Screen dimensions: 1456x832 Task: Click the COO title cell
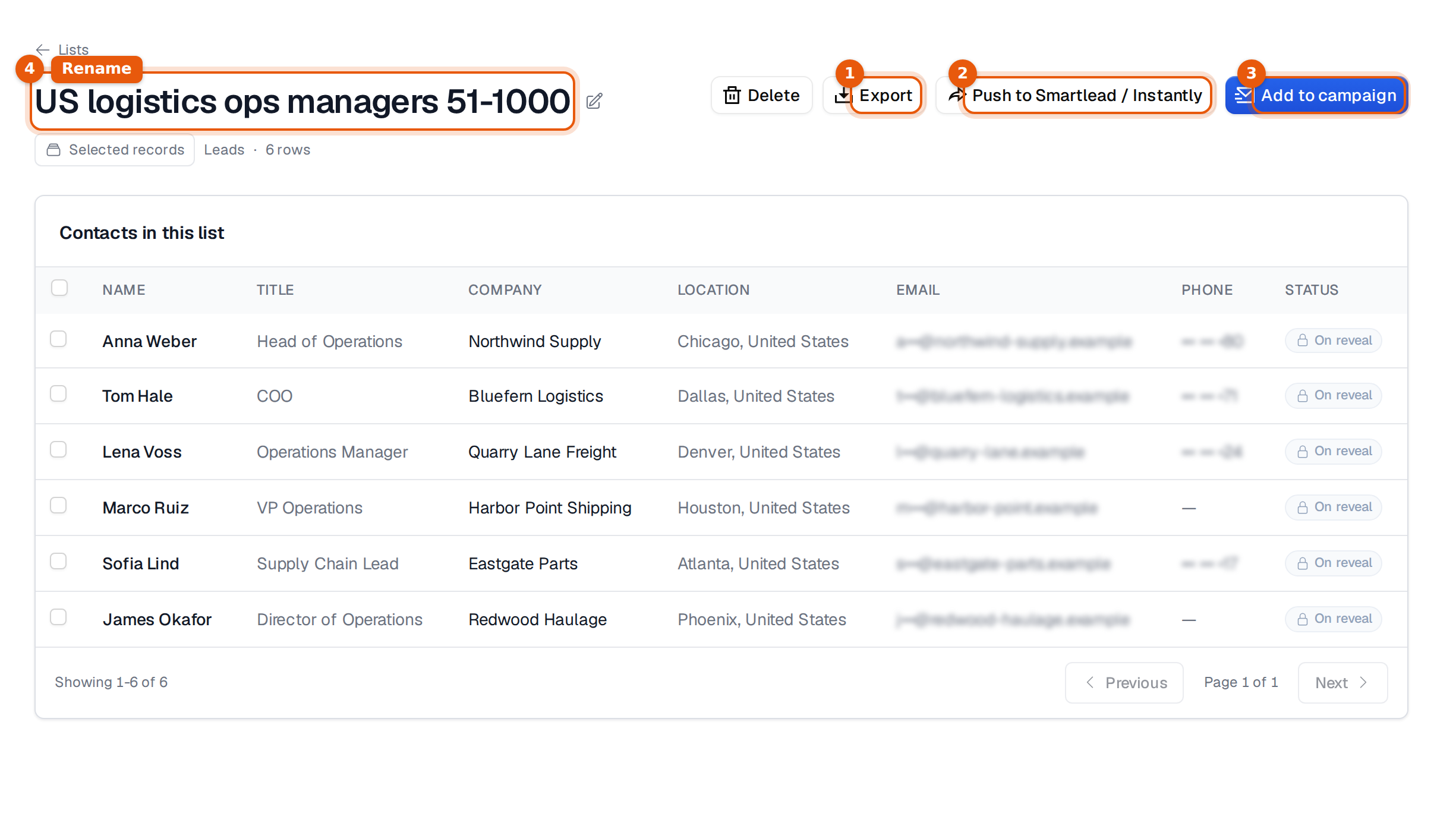click(275, 396)
